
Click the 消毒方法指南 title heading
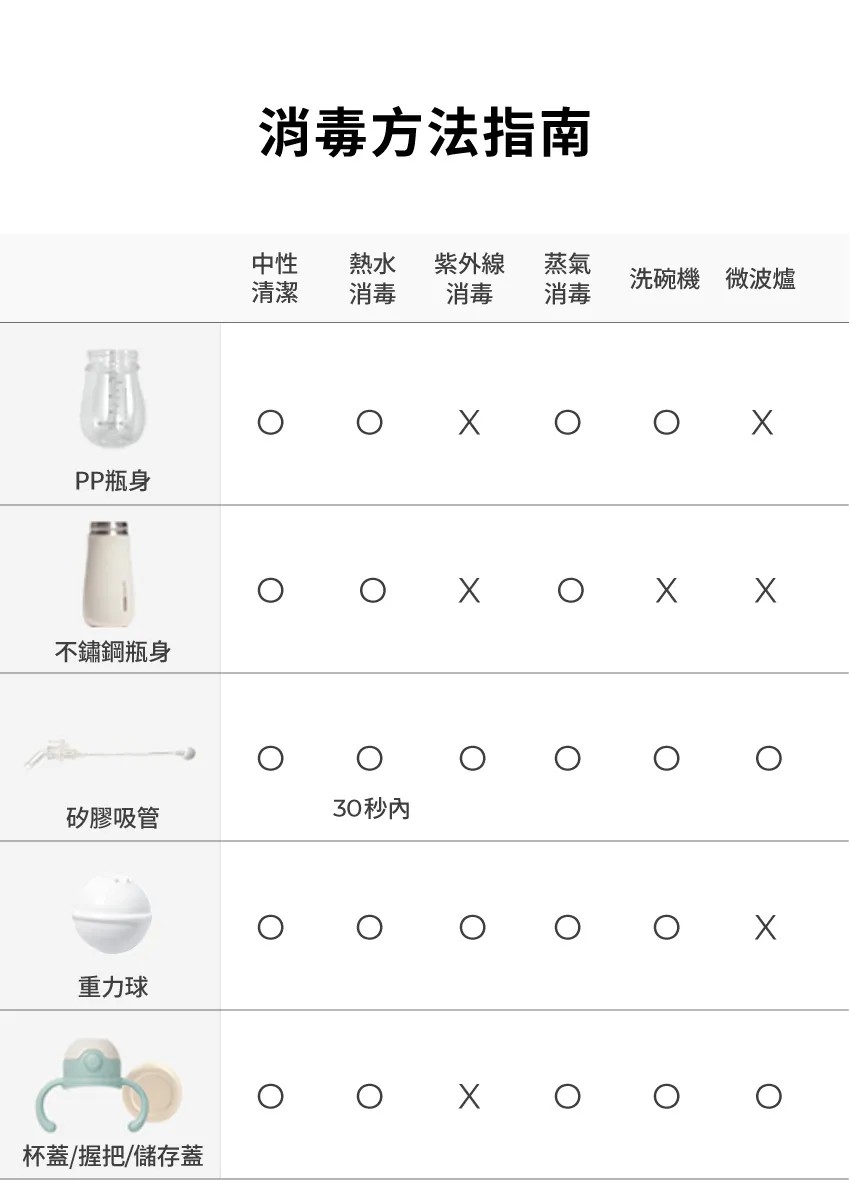pos(425,133)
